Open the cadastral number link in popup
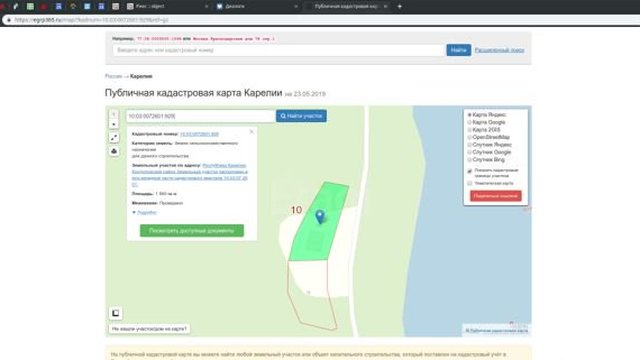640x360 pixels. click(x=199, y=134)
